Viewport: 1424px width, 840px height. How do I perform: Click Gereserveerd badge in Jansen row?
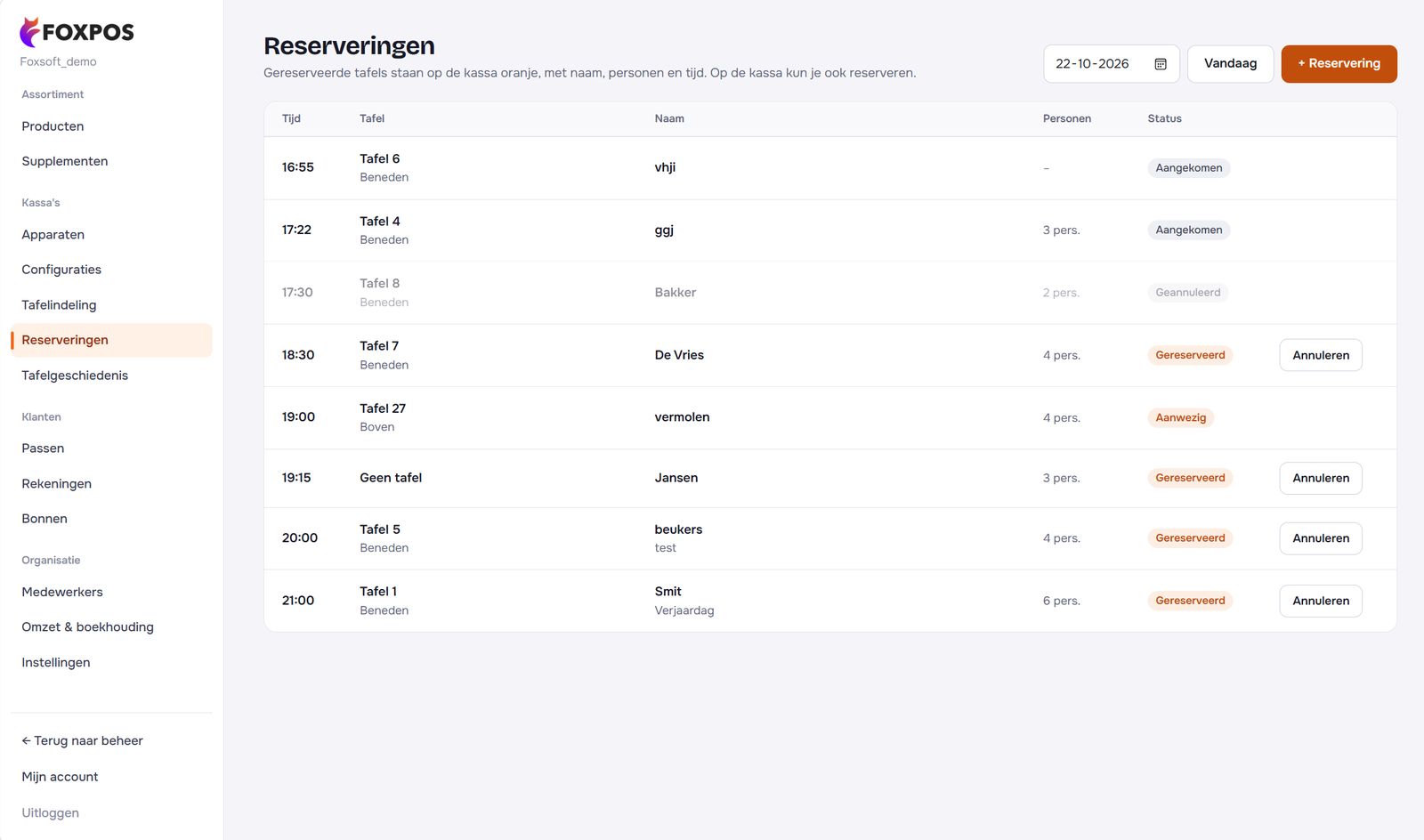(x=1190, y=478)
